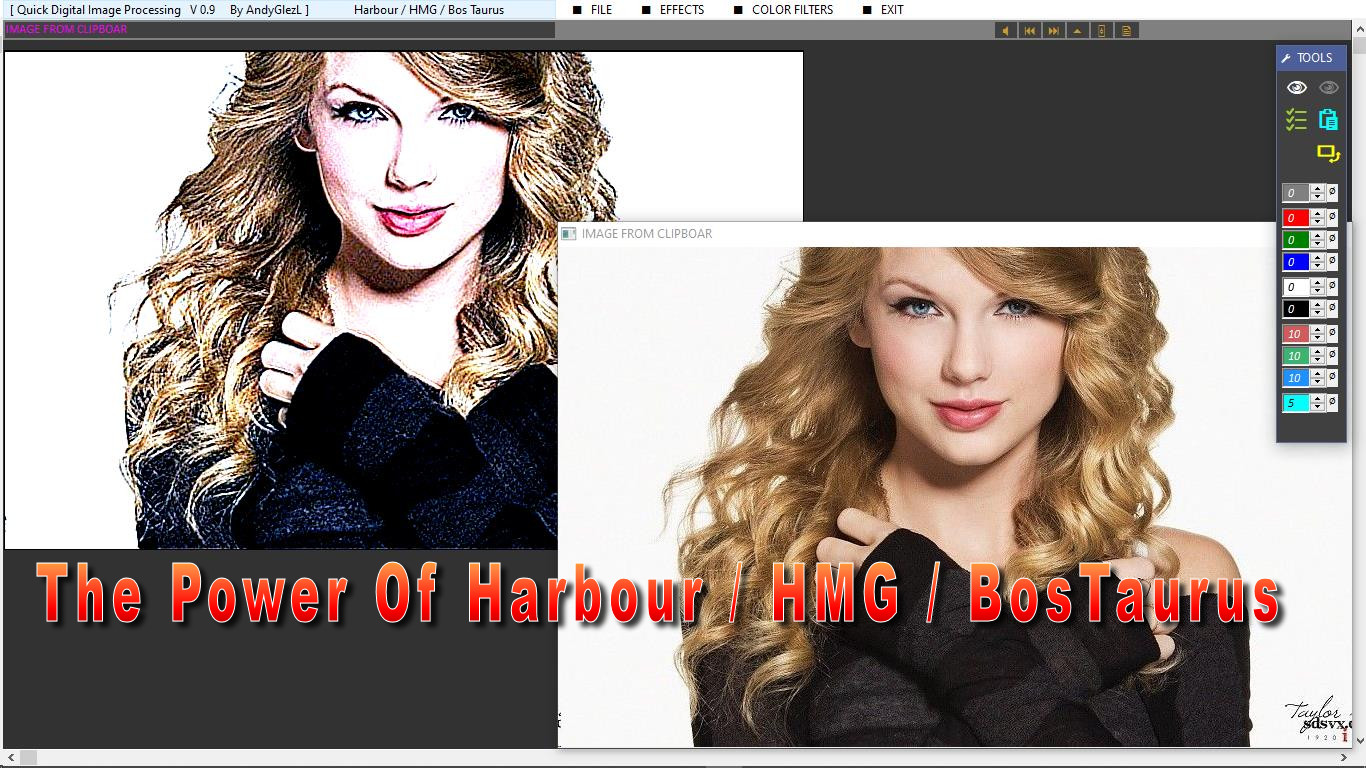Click the single left arrow toolbar icon
This screenshot has width=1366, height=768.
pos(1005,31)
